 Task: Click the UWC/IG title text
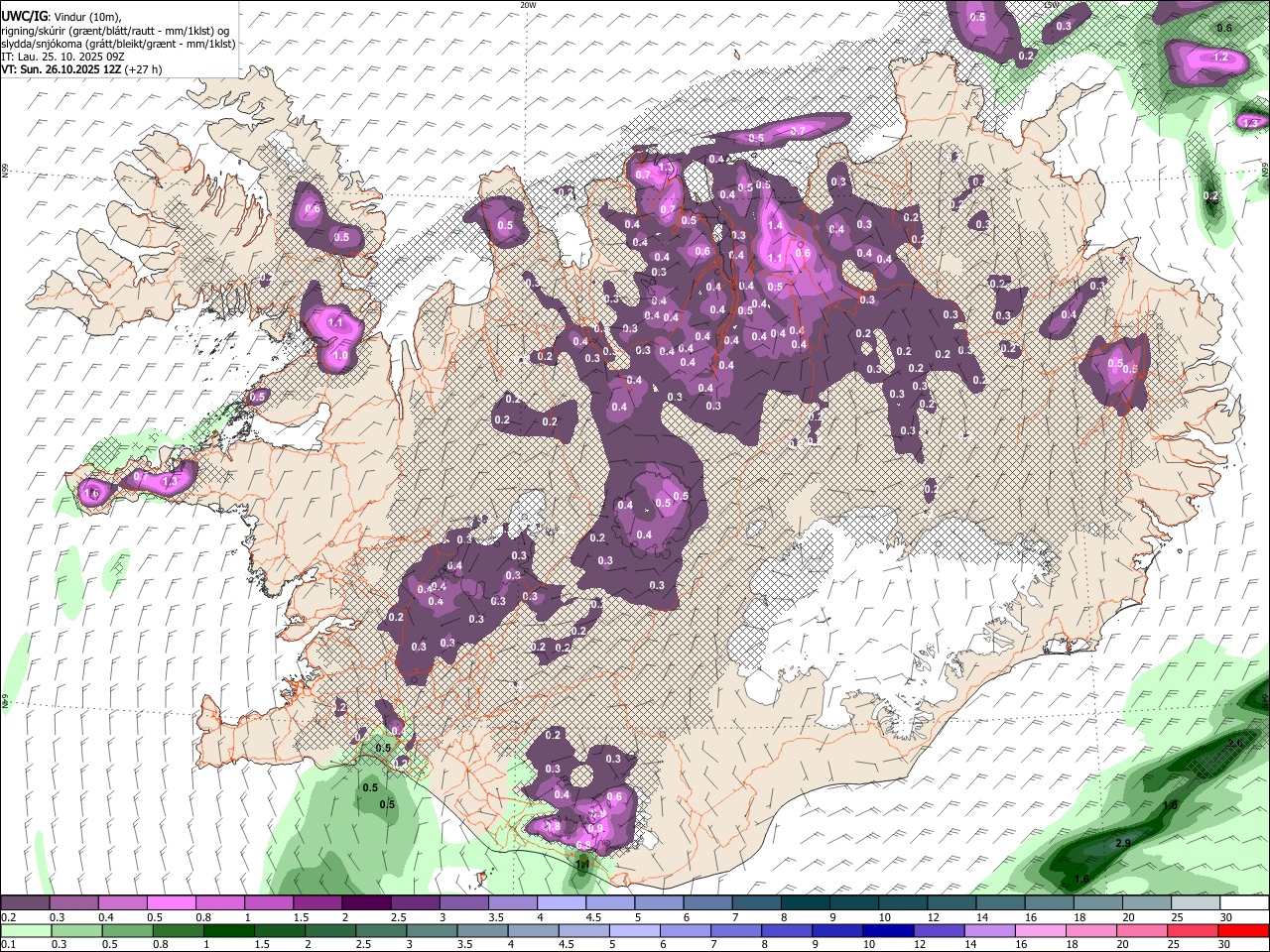coord(23,18)
